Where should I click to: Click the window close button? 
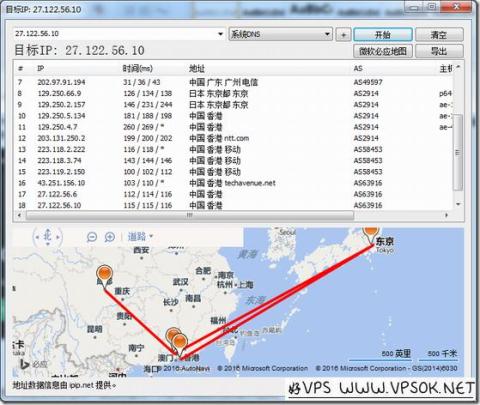click(457, 7)
